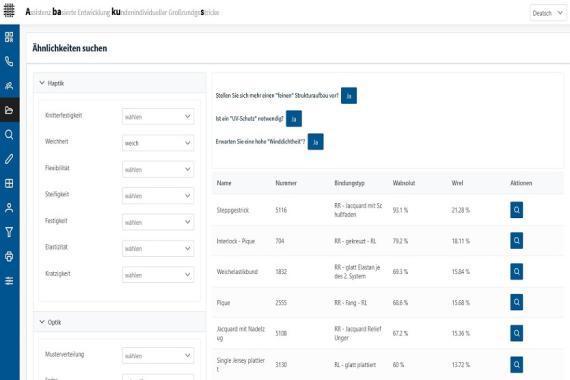View details of Interlock - Pique row
The width and height of the screenshot is (570, 380).
coord(517,241)
